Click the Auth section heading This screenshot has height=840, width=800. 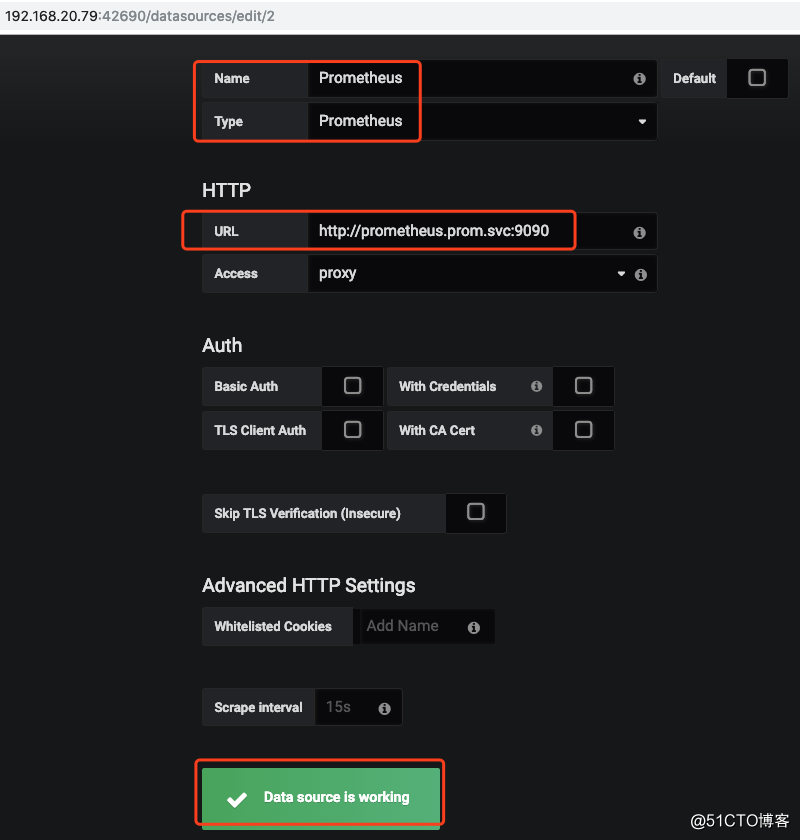coord(222,346)
